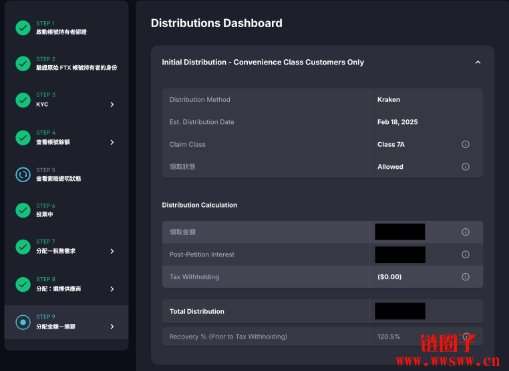Click the Step 2 completed check indicator
This screenshot has width=509, height=371.
tap(23, 64)
